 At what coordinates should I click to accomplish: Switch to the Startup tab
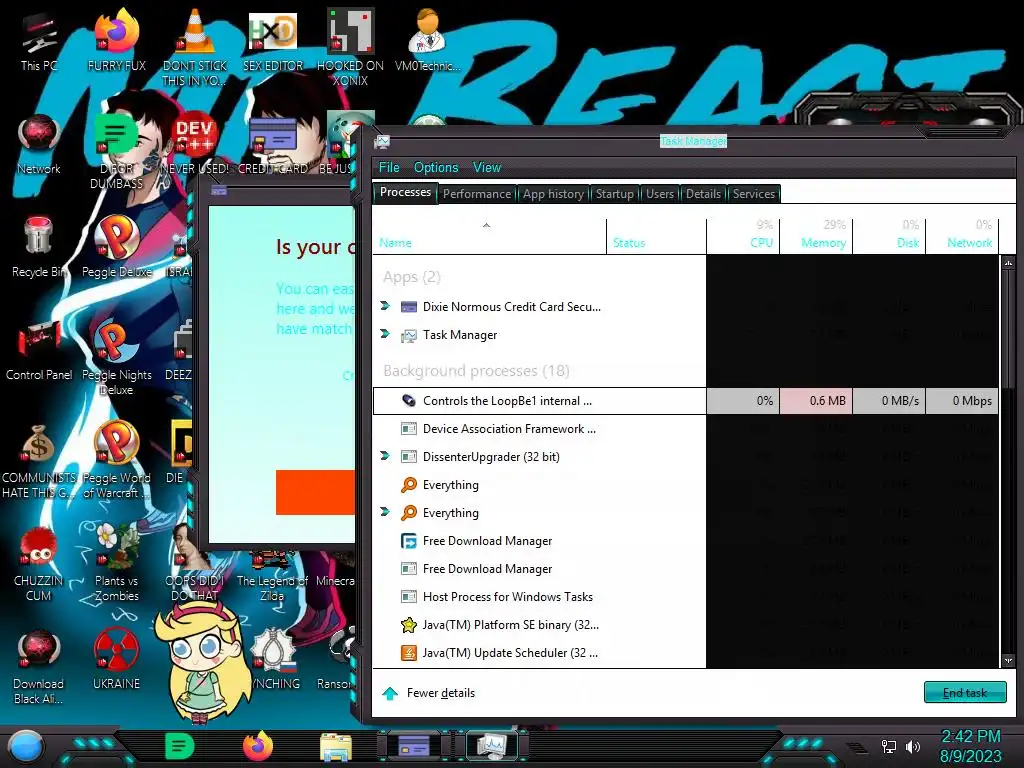coord(615,194)
